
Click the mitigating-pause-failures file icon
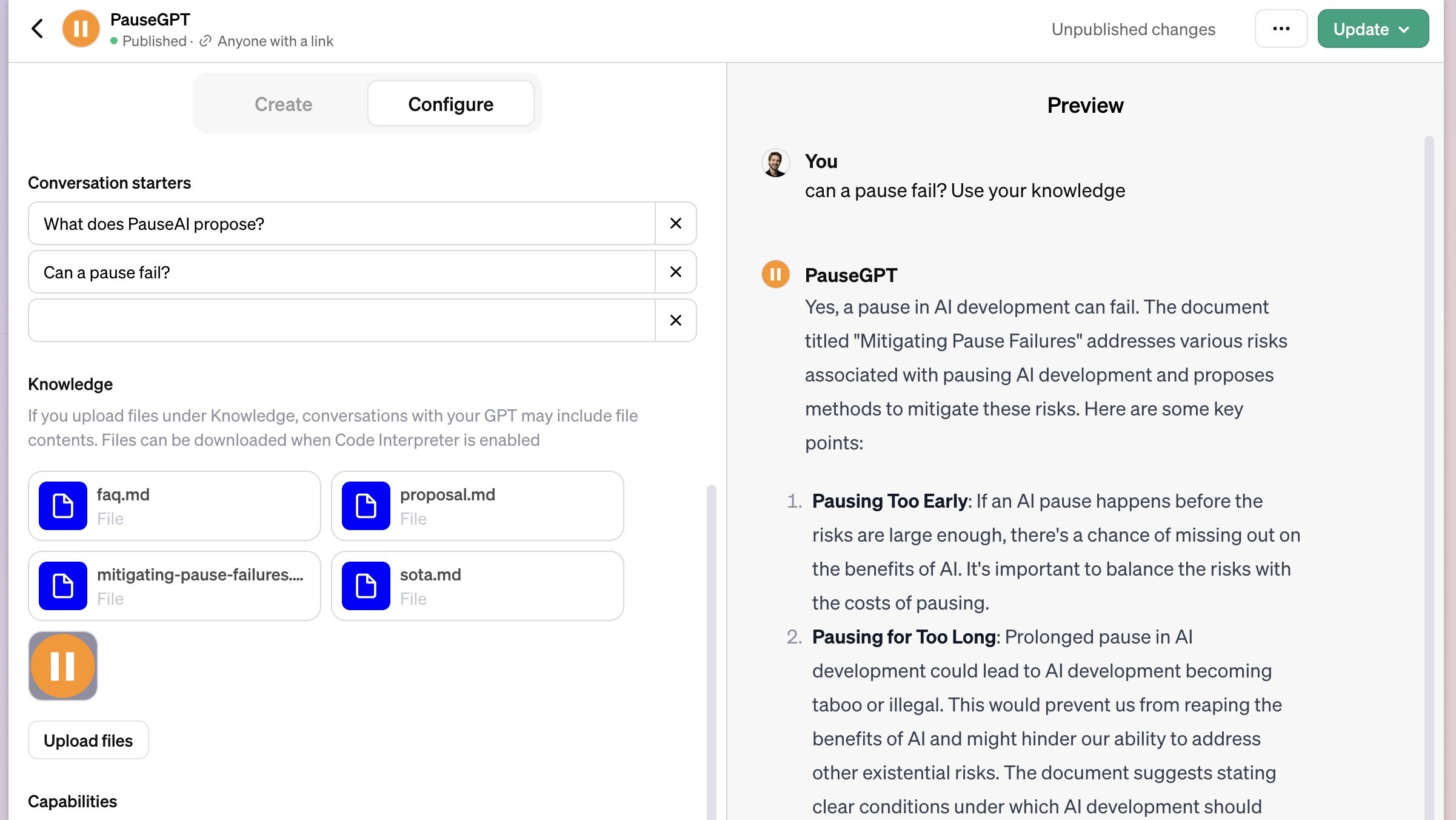[x=63, y=586]
